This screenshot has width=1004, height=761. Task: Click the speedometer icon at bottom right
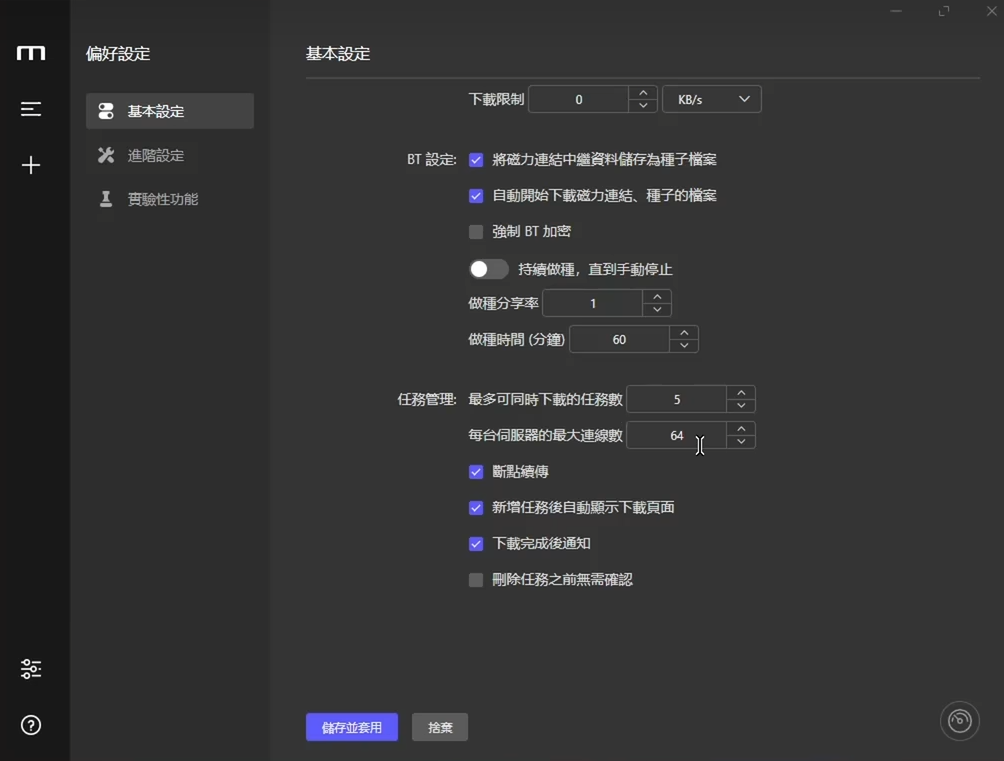point(959,721)
